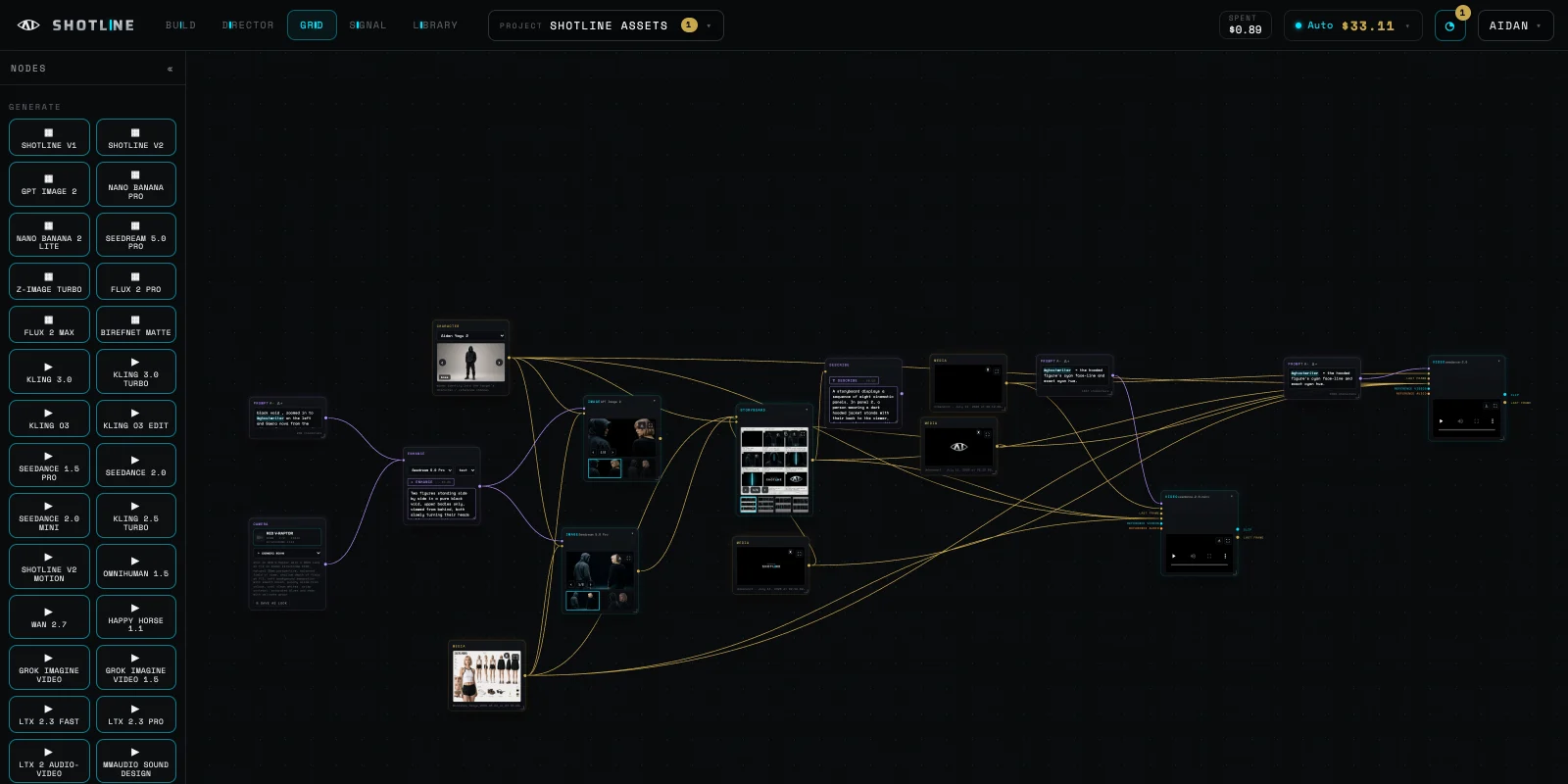Add a Seedream 5.0 Pro node

click(x=136, y=234)
